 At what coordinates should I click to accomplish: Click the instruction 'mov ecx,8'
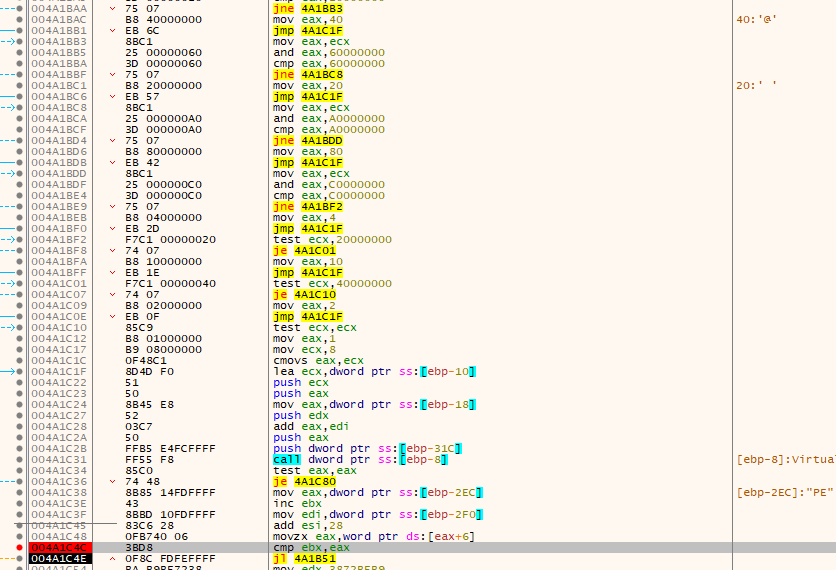click(x=304, y=350)
